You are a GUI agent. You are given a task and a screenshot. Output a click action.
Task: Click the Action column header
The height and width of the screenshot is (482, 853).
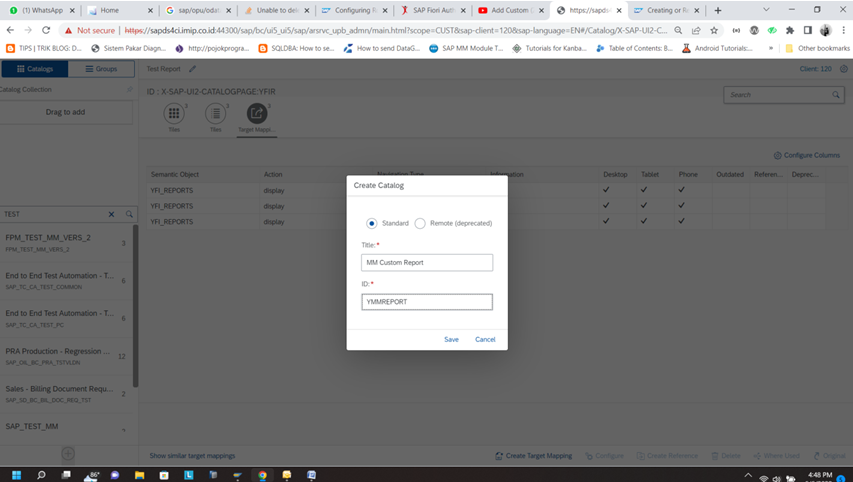(x=273, y=175)
